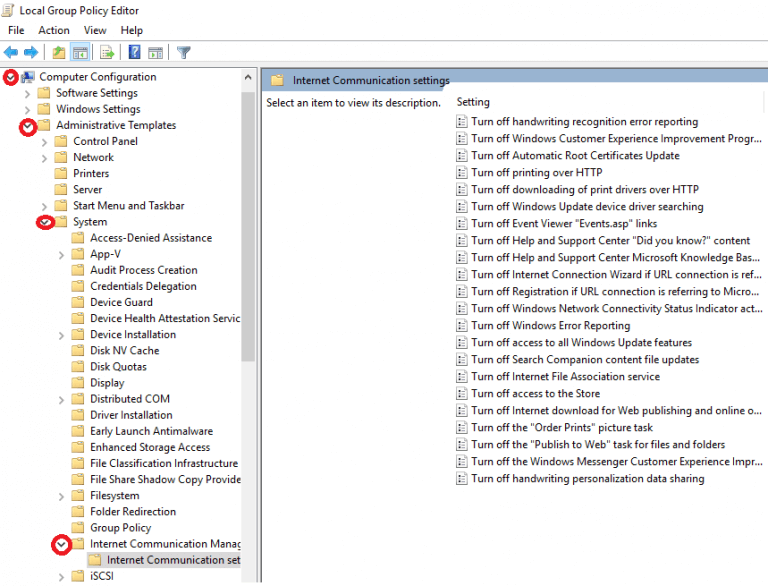Screen dimensions: 768x586
Task: Select Turn off access to all Windows Update features
Action: click(x=581, y=342)
